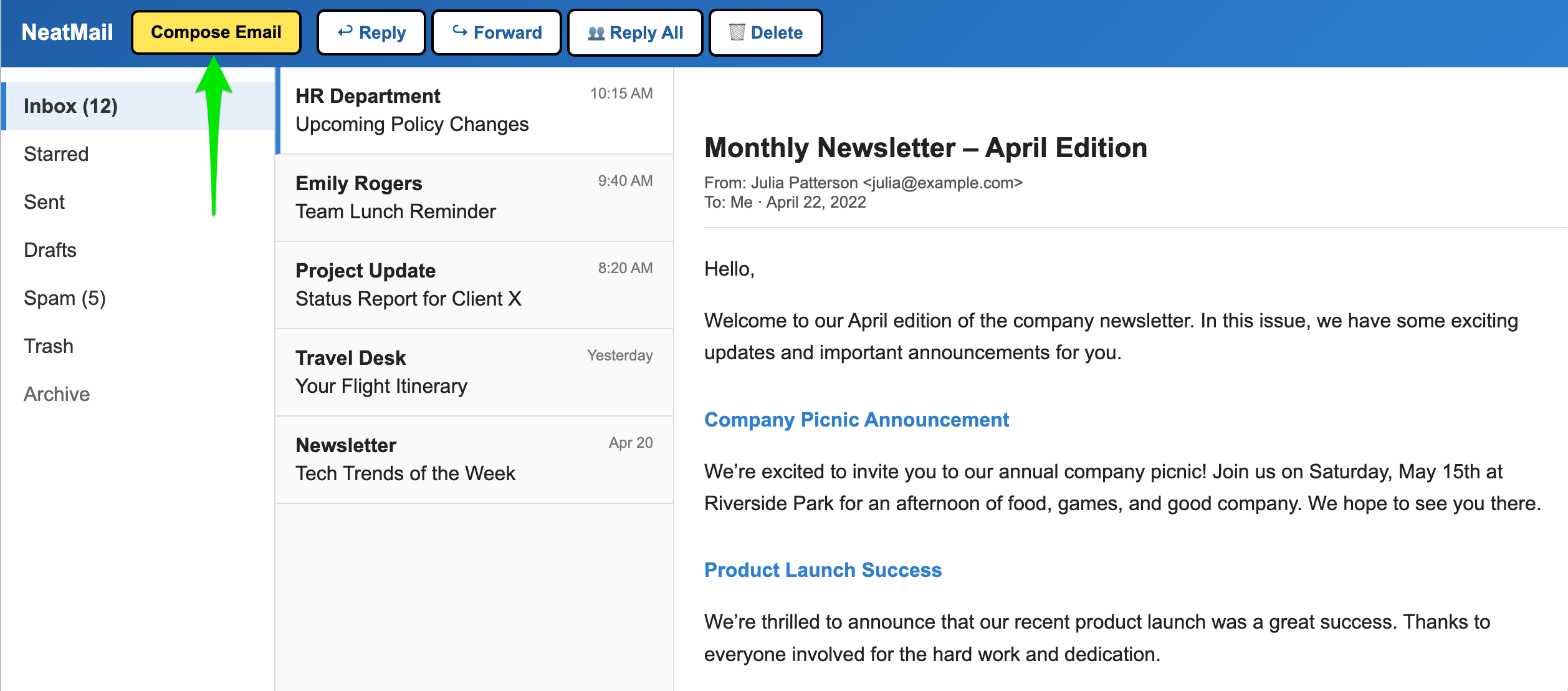The height and width of the screenshot is (691, 1568).
Task: Open the Sent folder
Action: 44,202
